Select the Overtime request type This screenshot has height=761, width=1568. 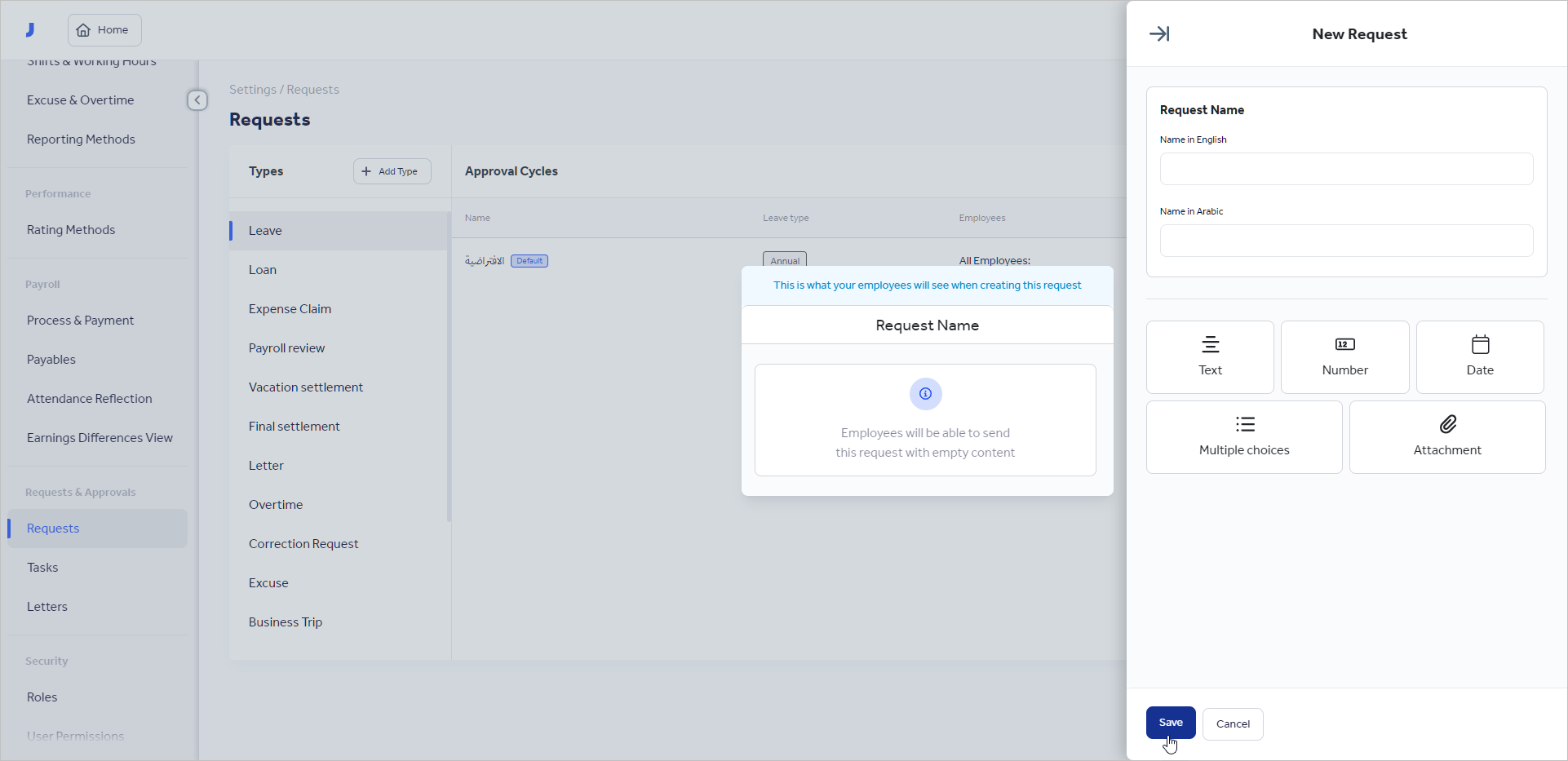click(276, 504)
